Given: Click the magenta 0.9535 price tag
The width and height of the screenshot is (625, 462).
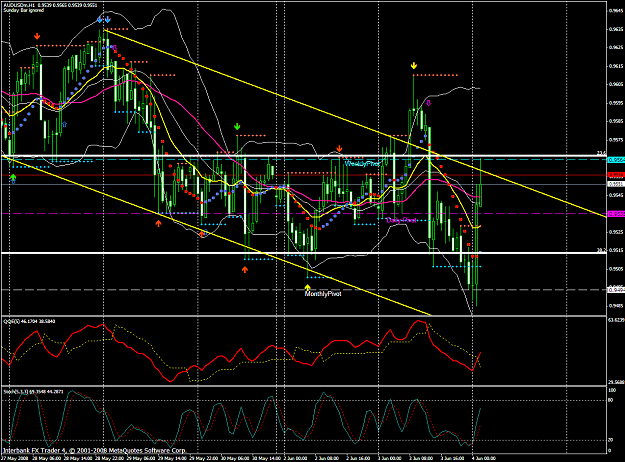Looking at the screenshot, I should pos(616,214).
